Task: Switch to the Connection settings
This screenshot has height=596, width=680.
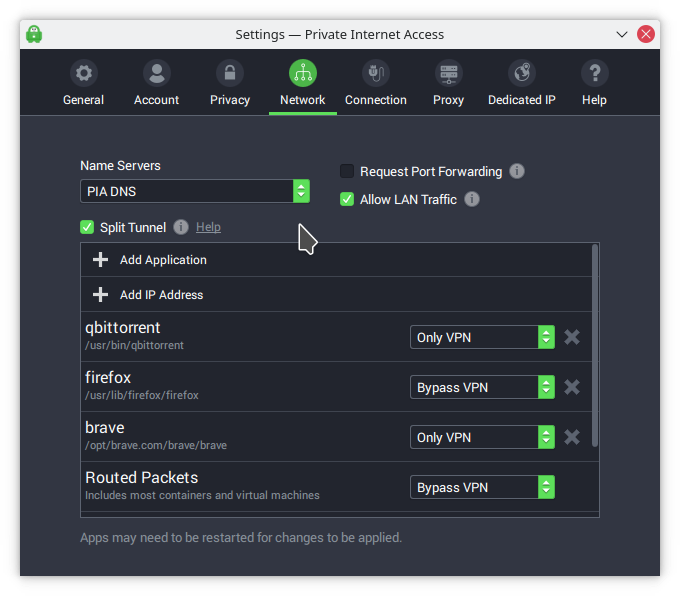Action: [376, 74]
